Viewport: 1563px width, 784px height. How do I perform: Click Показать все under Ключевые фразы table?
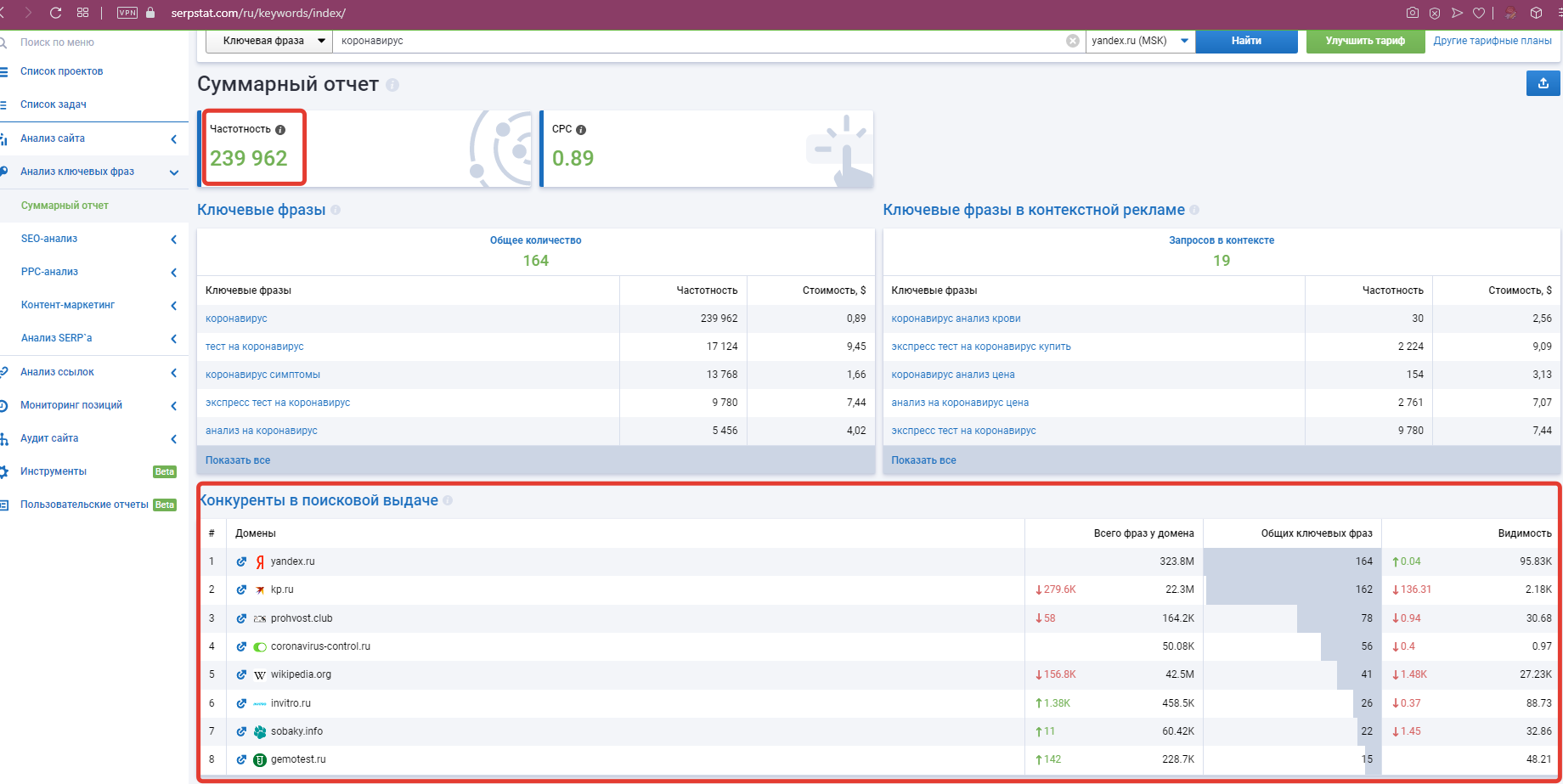tap(238, 460)
